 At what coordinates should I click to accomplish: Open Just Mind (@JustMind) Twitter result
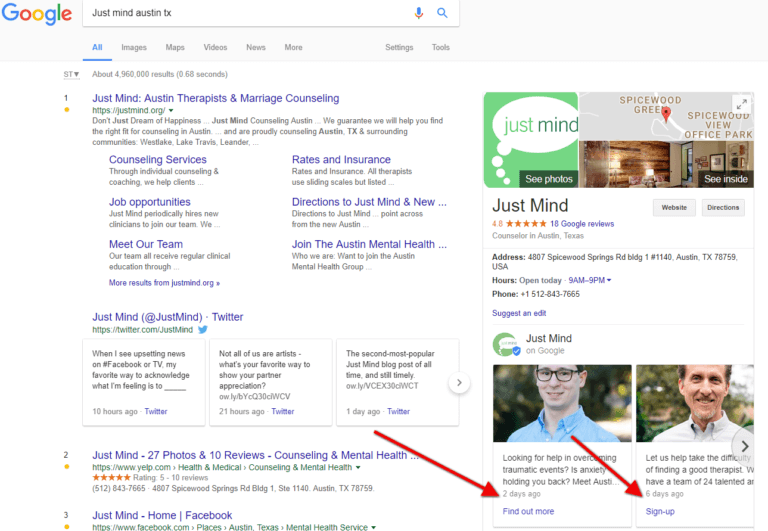point(168,317)
